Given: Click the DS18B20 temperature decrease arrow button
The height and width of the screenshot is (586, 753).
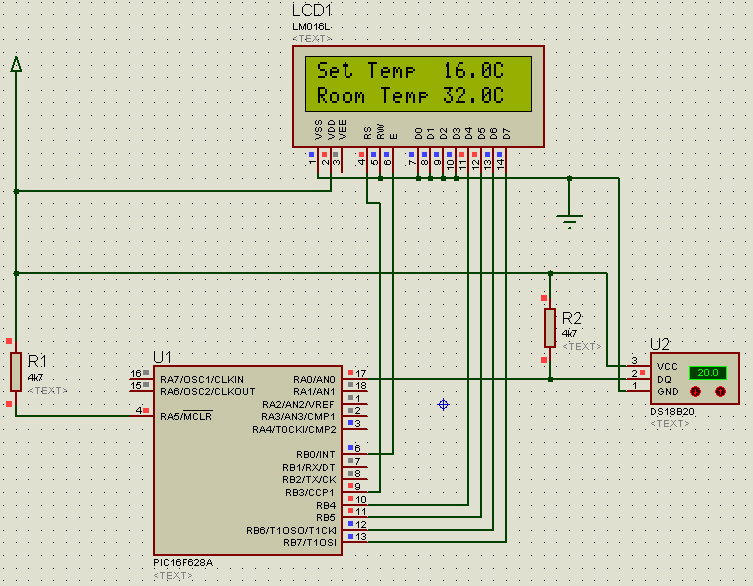Looking at the screenshot, I should pyautogui.click(x=695, y=392).
